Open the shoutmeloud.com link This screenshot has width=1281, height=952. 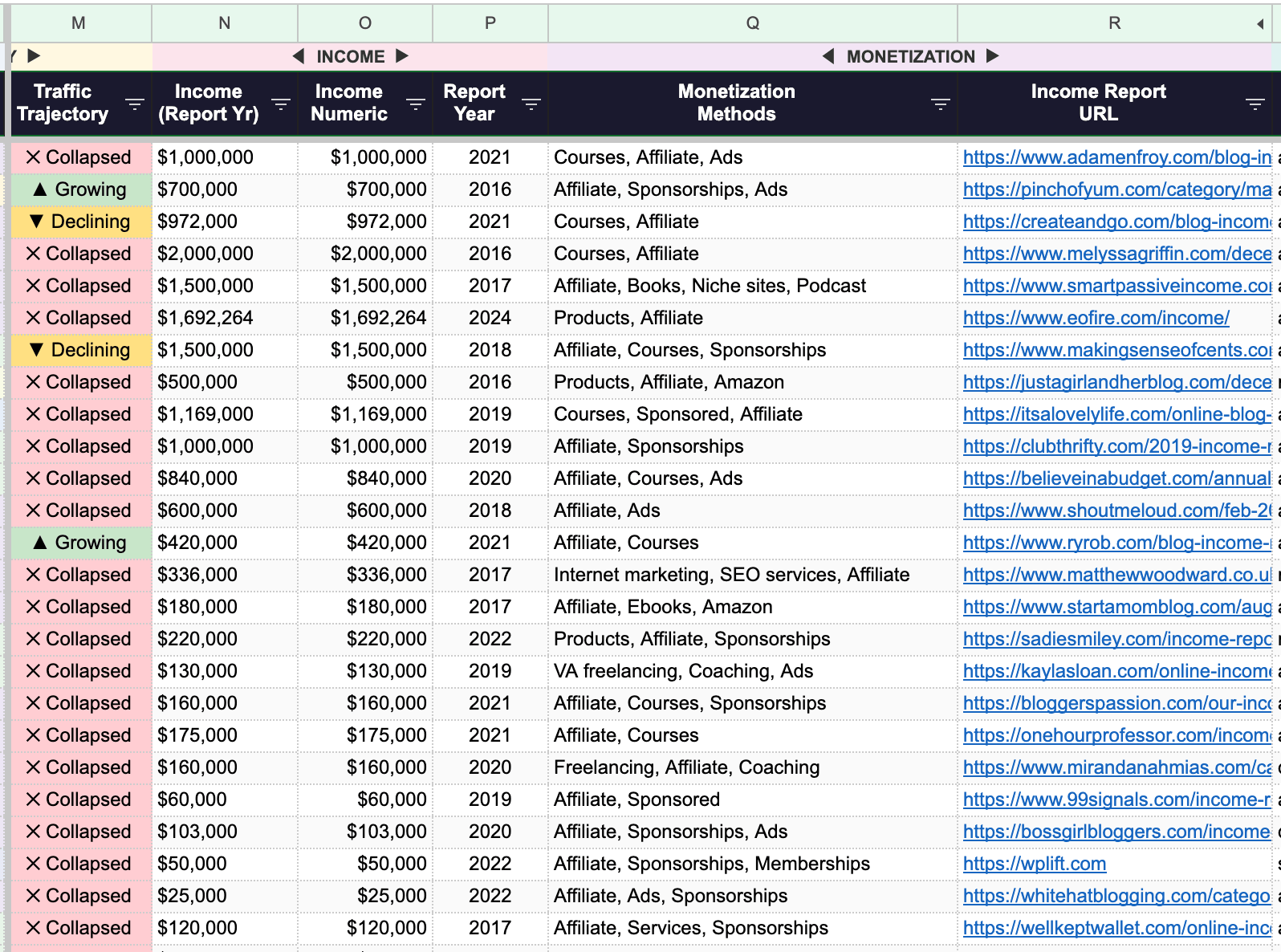pos(1116,511)
